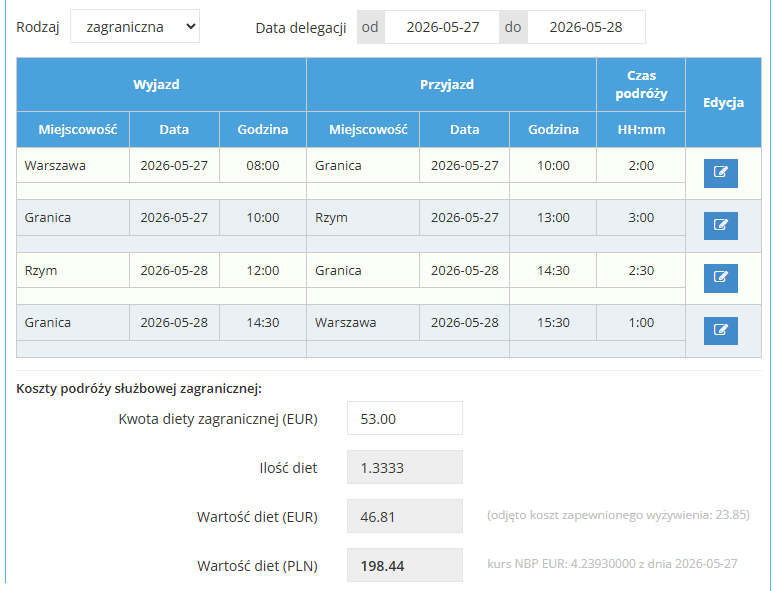Click the Wartość diet (PLN) field 198.44
The width and height of the screenshot is (775, 591).
click(x=405, y=565)
